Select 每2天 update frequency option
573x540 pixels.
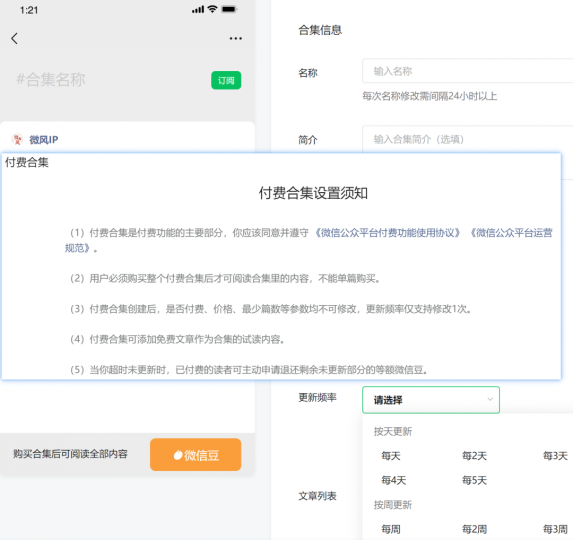click(474, 456)
